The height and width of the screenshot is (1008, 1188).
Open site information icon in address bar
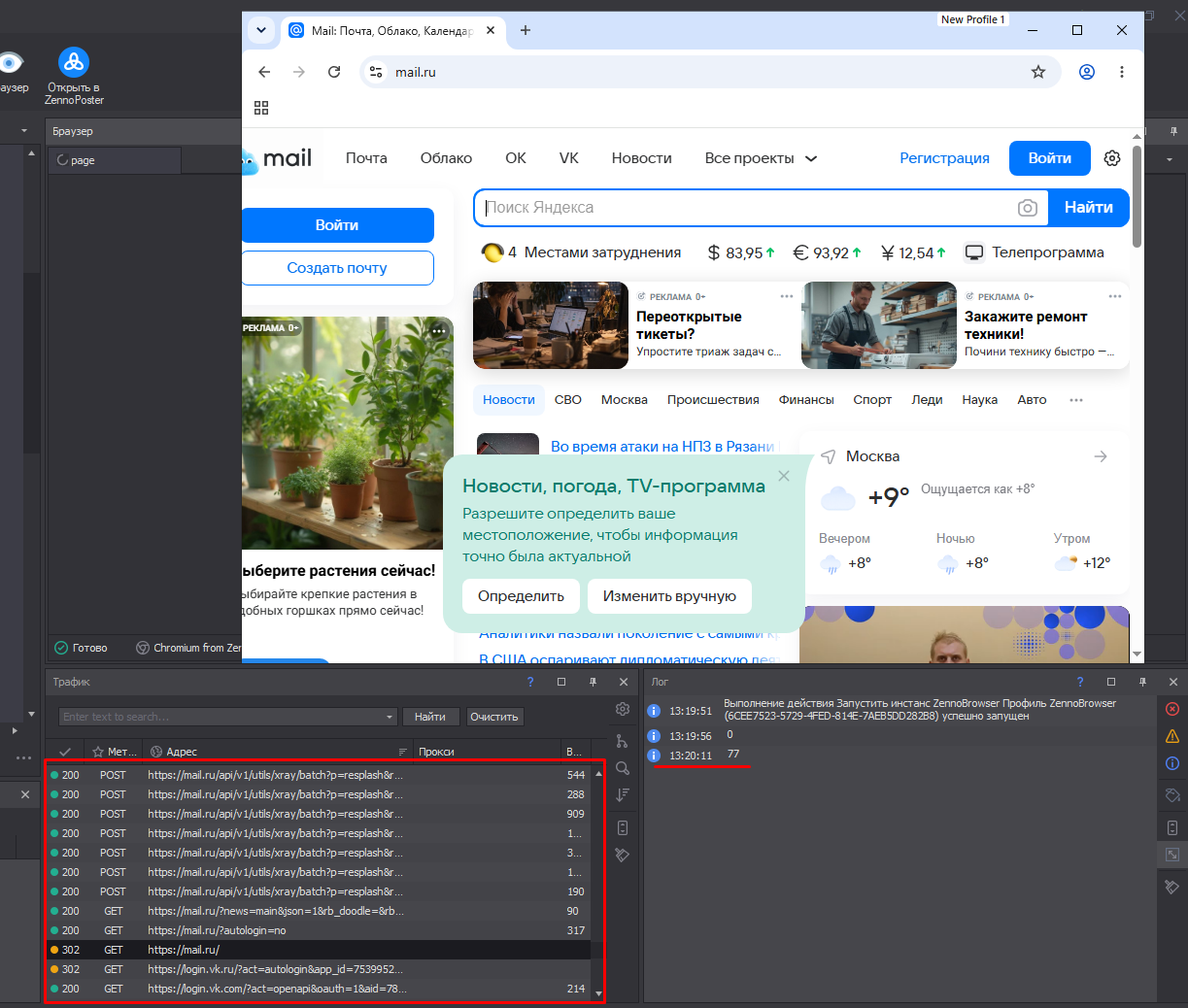coord(376,72)
